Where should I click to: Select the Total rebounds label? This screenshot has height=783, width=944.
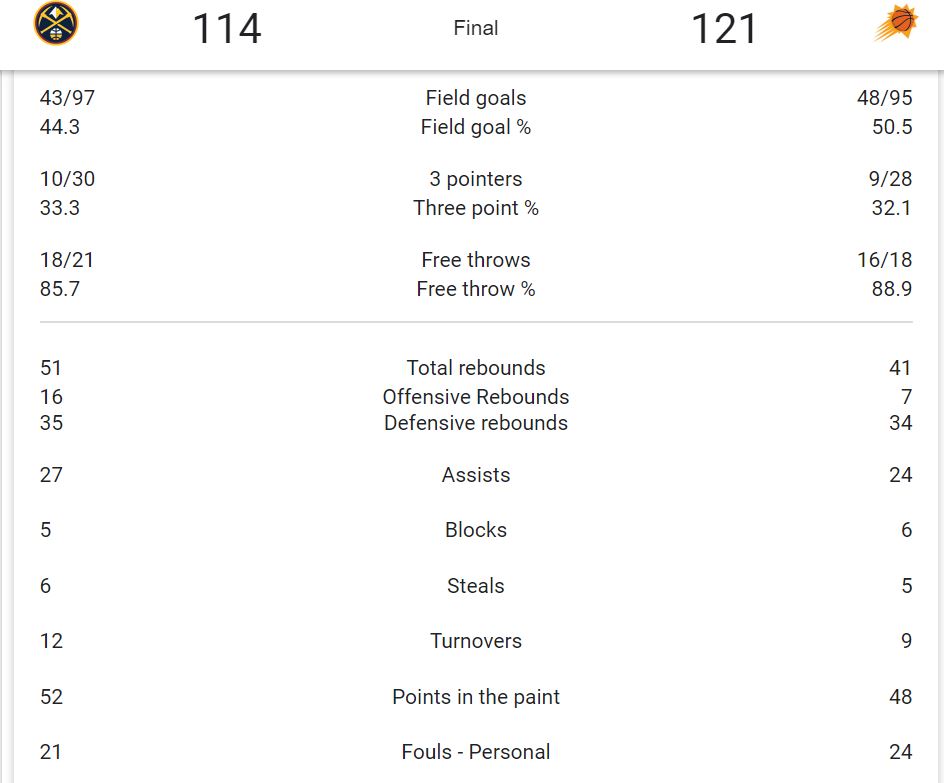point(476,368)
